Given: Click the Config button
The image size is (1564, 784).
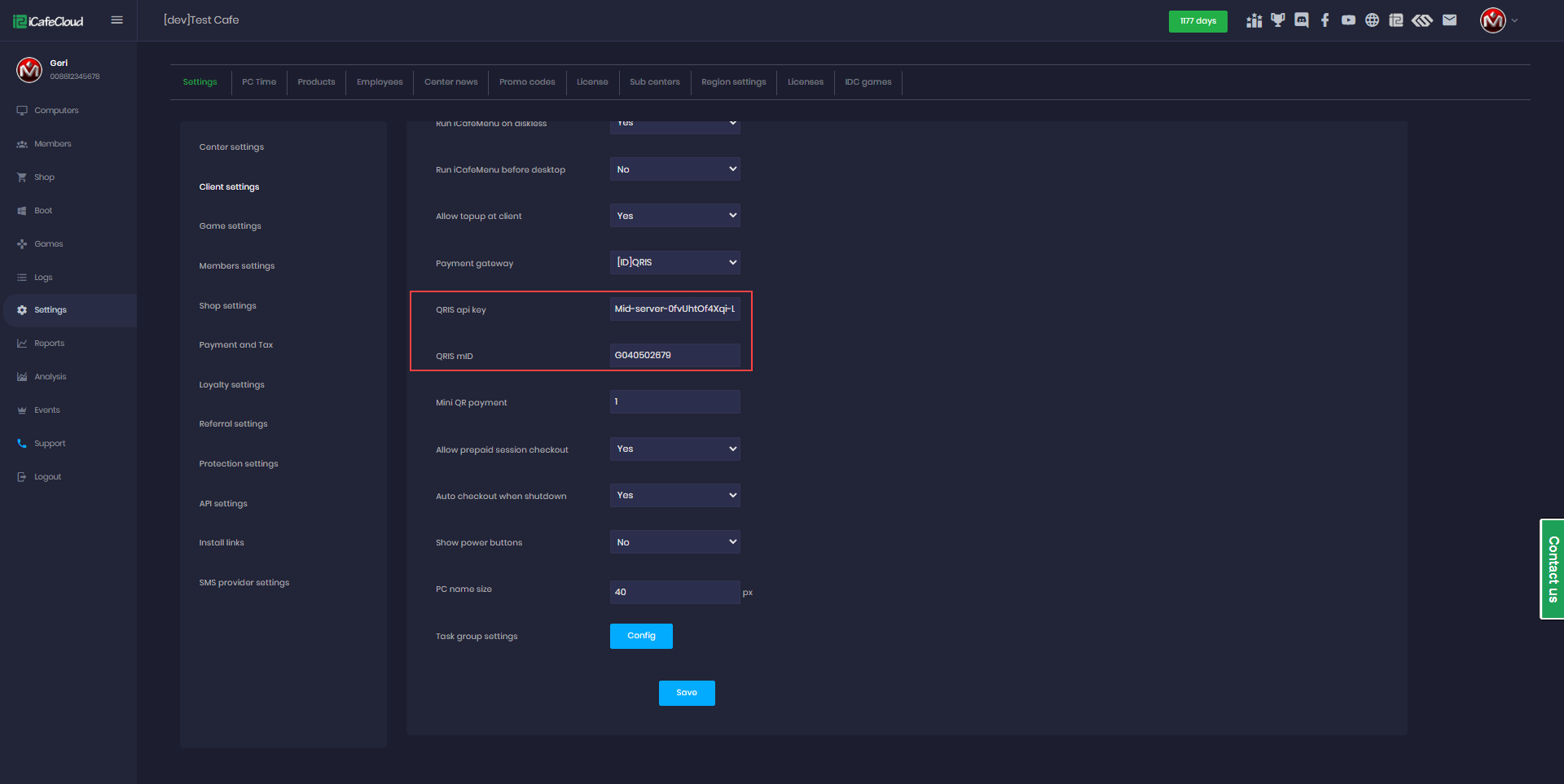Looking at the screenshot, I should [x=641, y=636].
